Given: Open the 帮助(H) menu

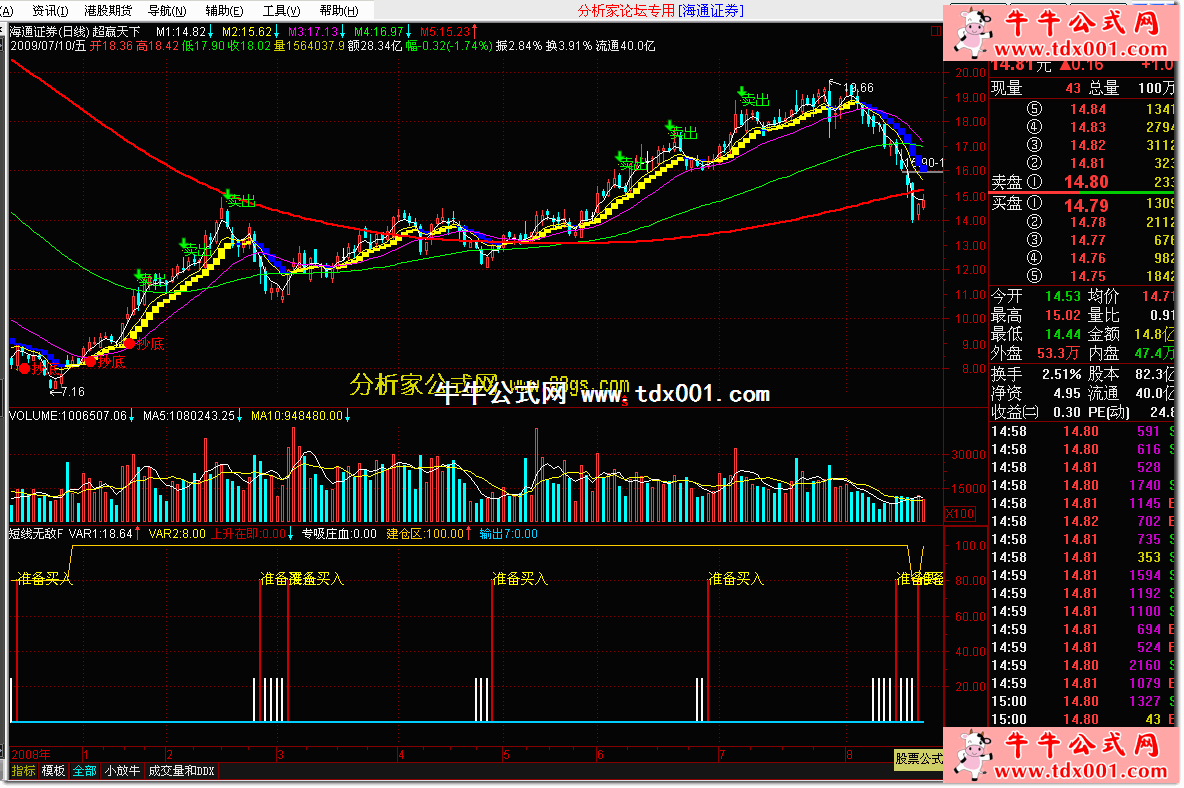Looking at the screenshot, I should point(338,11).
